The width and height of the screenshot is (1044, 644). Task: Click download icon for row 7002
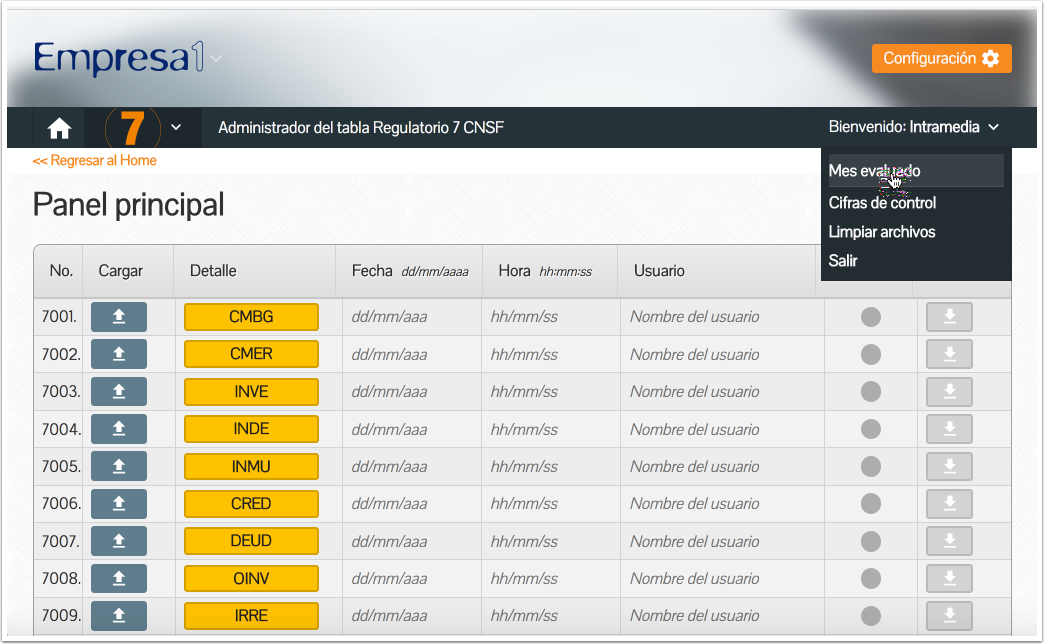[949, 354]
